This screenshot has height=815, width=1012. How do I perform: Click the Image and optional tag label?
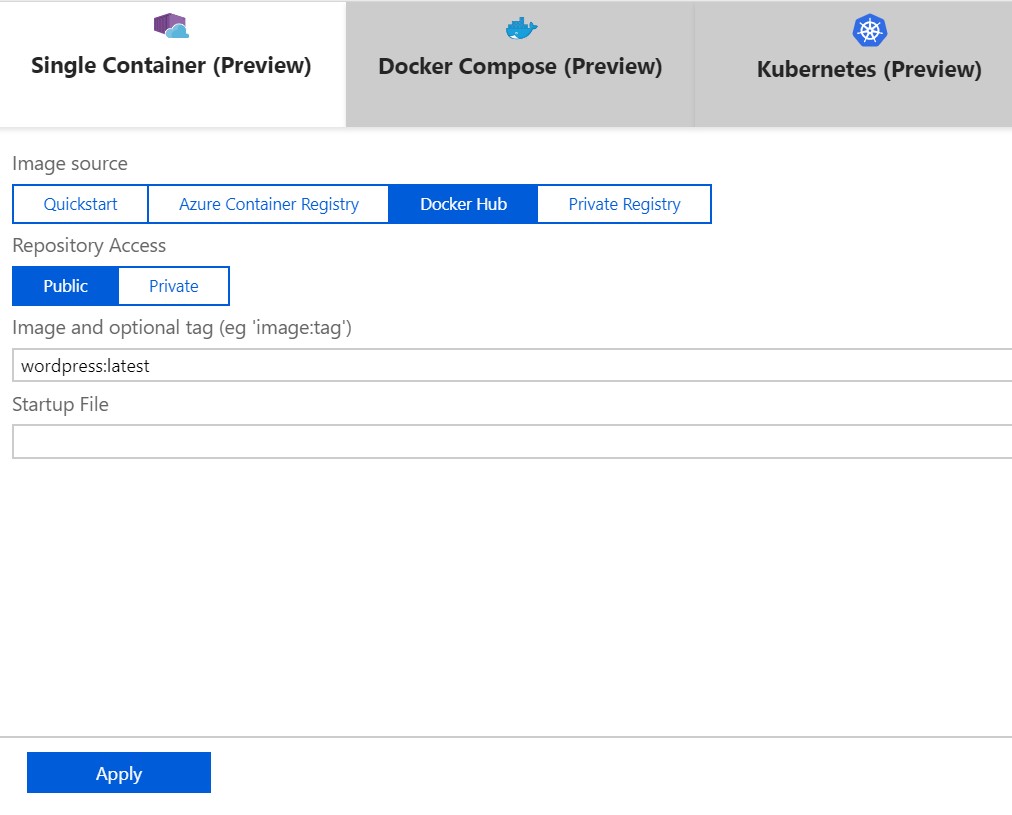click(x=181, y=327)
